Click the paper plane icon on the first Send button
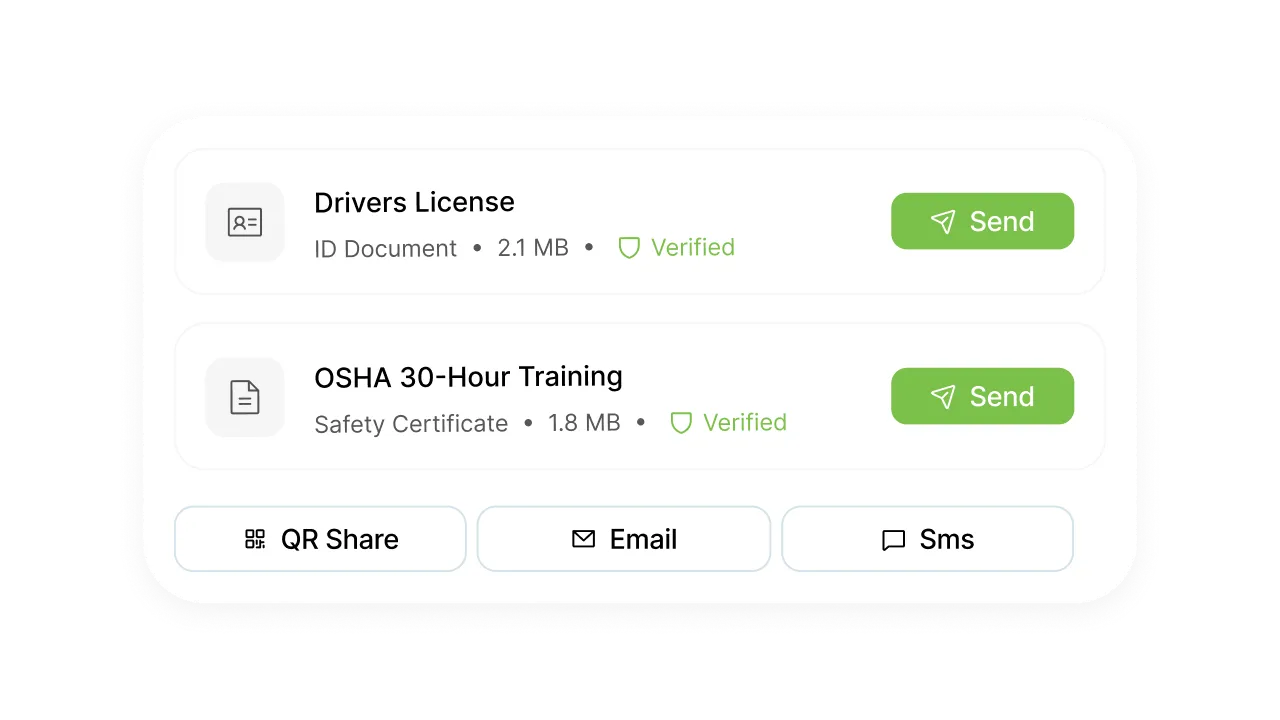Image resolution: width=1280 pixels, height=720 pixels. [942, 221]
